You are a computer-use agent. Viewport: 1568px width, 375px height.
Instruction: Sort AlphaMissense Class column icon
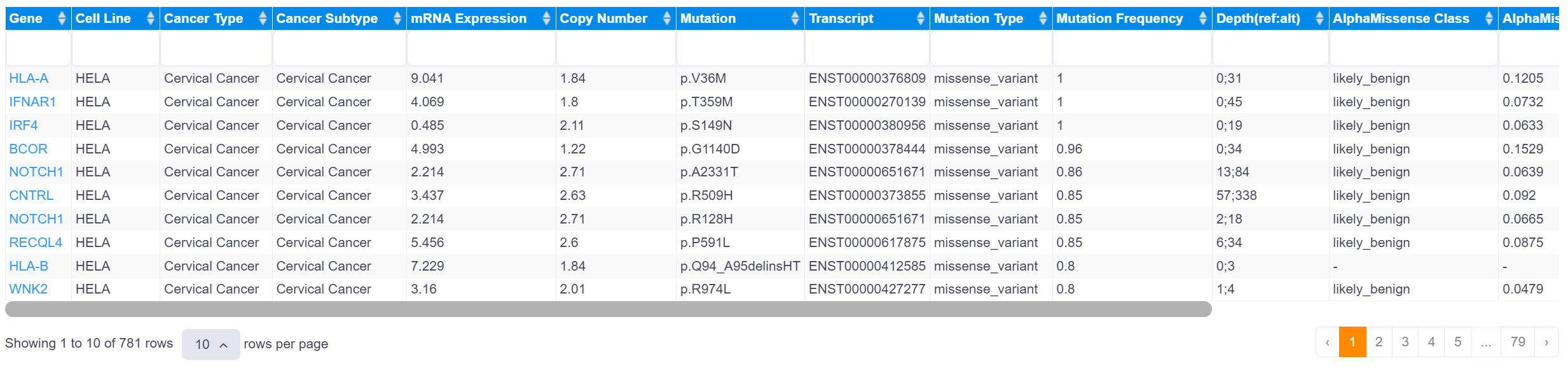click(1489, 18)
